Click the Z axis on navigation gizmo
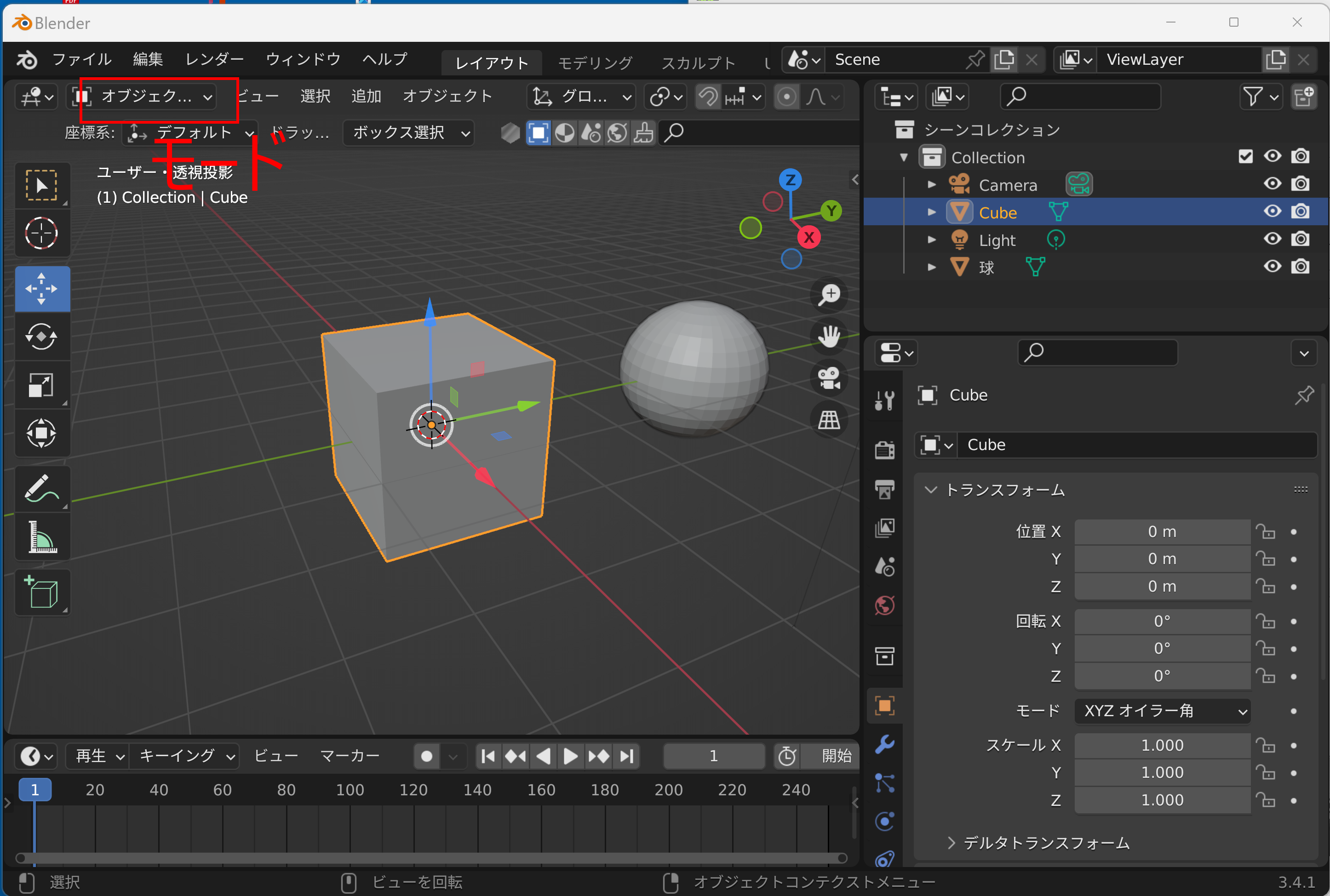This screenshot has width=1330, height=896. 791,180
